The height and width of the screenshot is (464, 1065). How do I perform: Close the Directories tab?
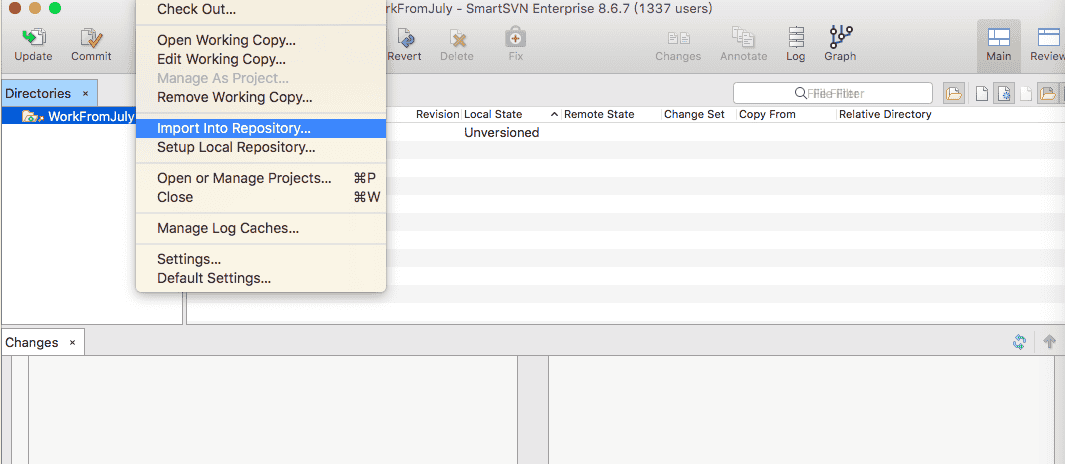pyautogui.click(x=86, y=93)
